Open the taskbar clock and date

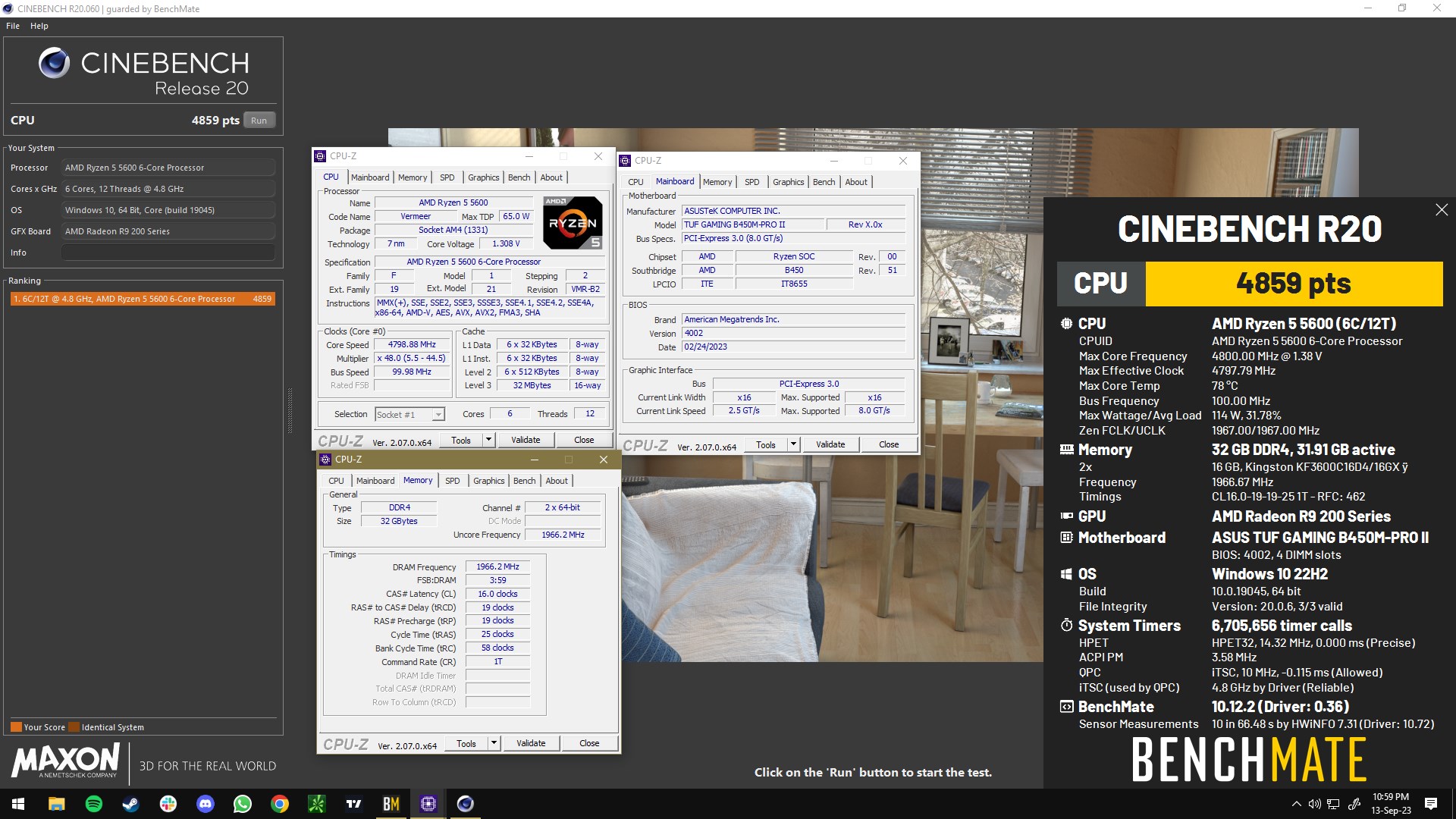1391,804
